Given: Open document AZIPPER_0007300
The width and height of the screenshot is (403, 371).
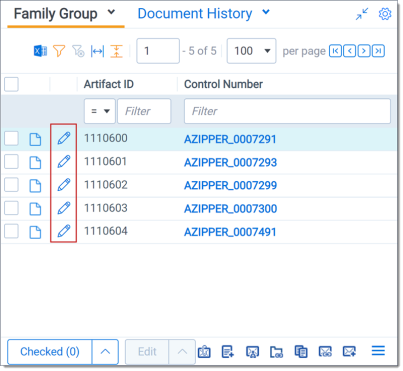Looking at the screenshot, I should pos(230,209).
